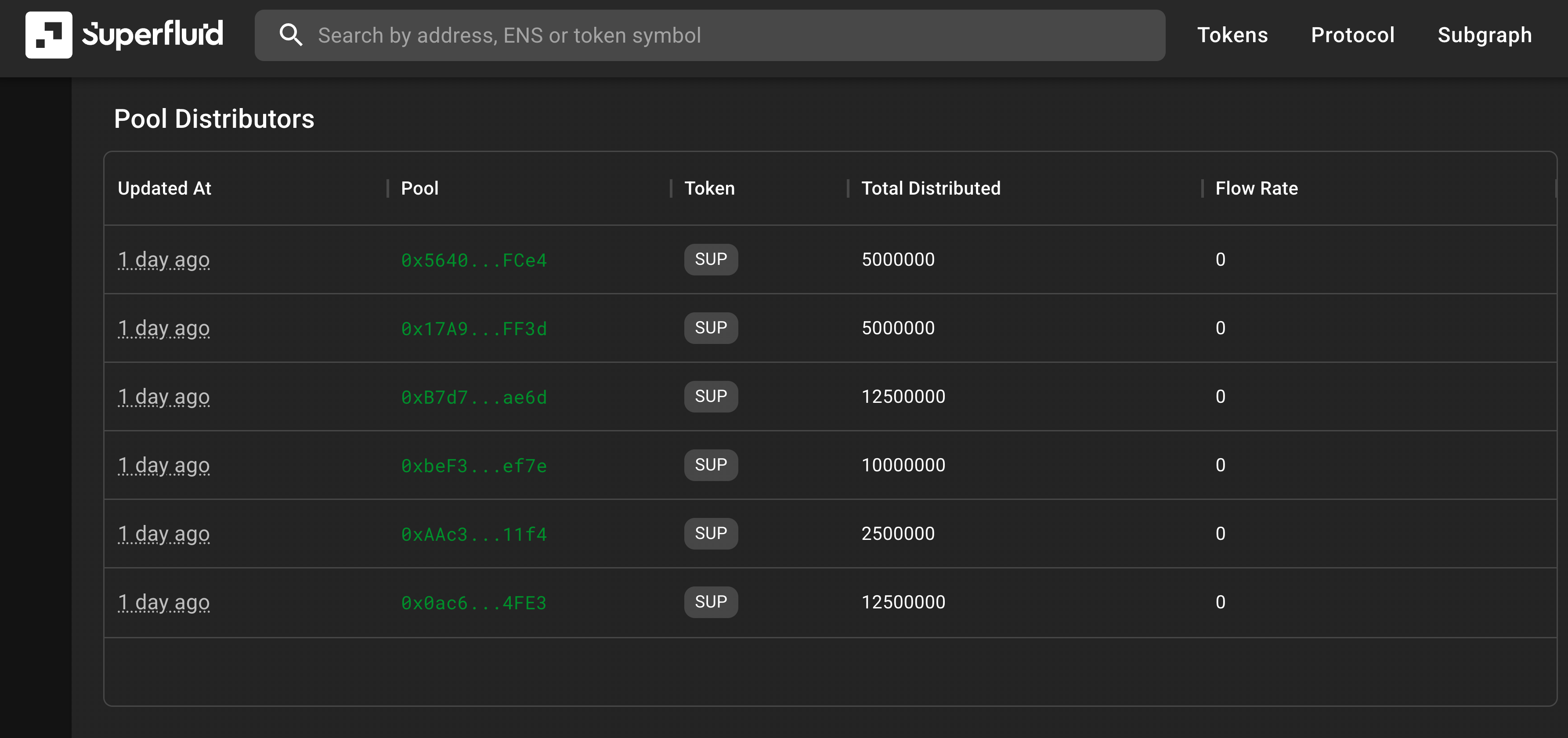Click flow rate 0 in 0x5640...FCe4 row
Viewport: 1568px width, 738px height.
1220,259
